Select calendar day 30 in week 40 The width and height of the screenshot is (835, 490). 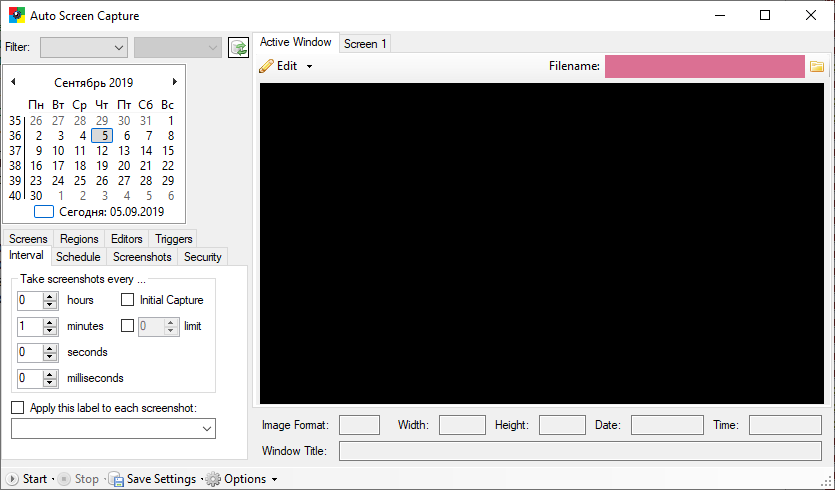click(x=36, y=195)
